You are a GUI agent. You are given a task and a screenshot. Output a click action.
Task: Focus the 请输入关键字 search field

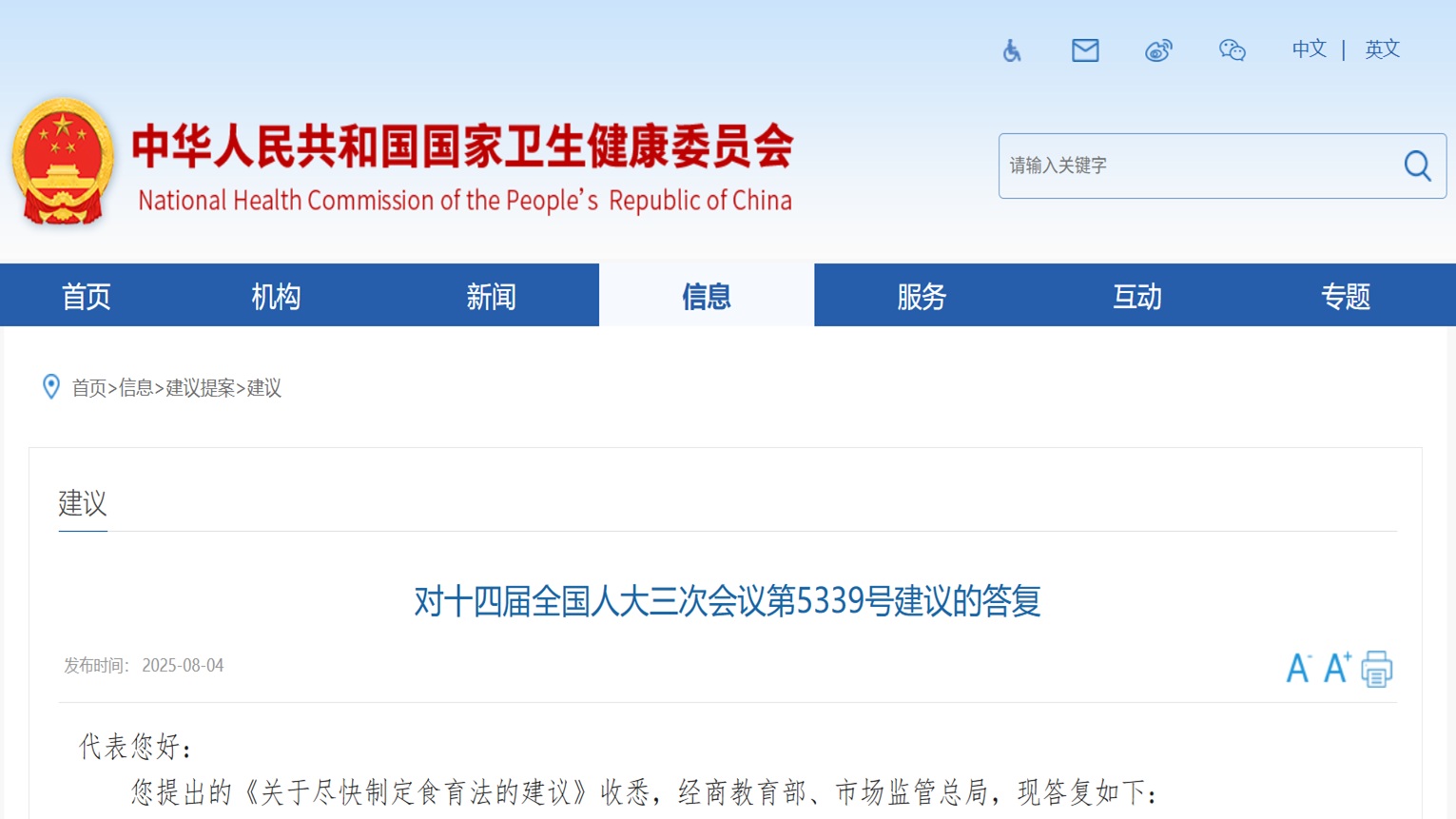pos(1198,166)
